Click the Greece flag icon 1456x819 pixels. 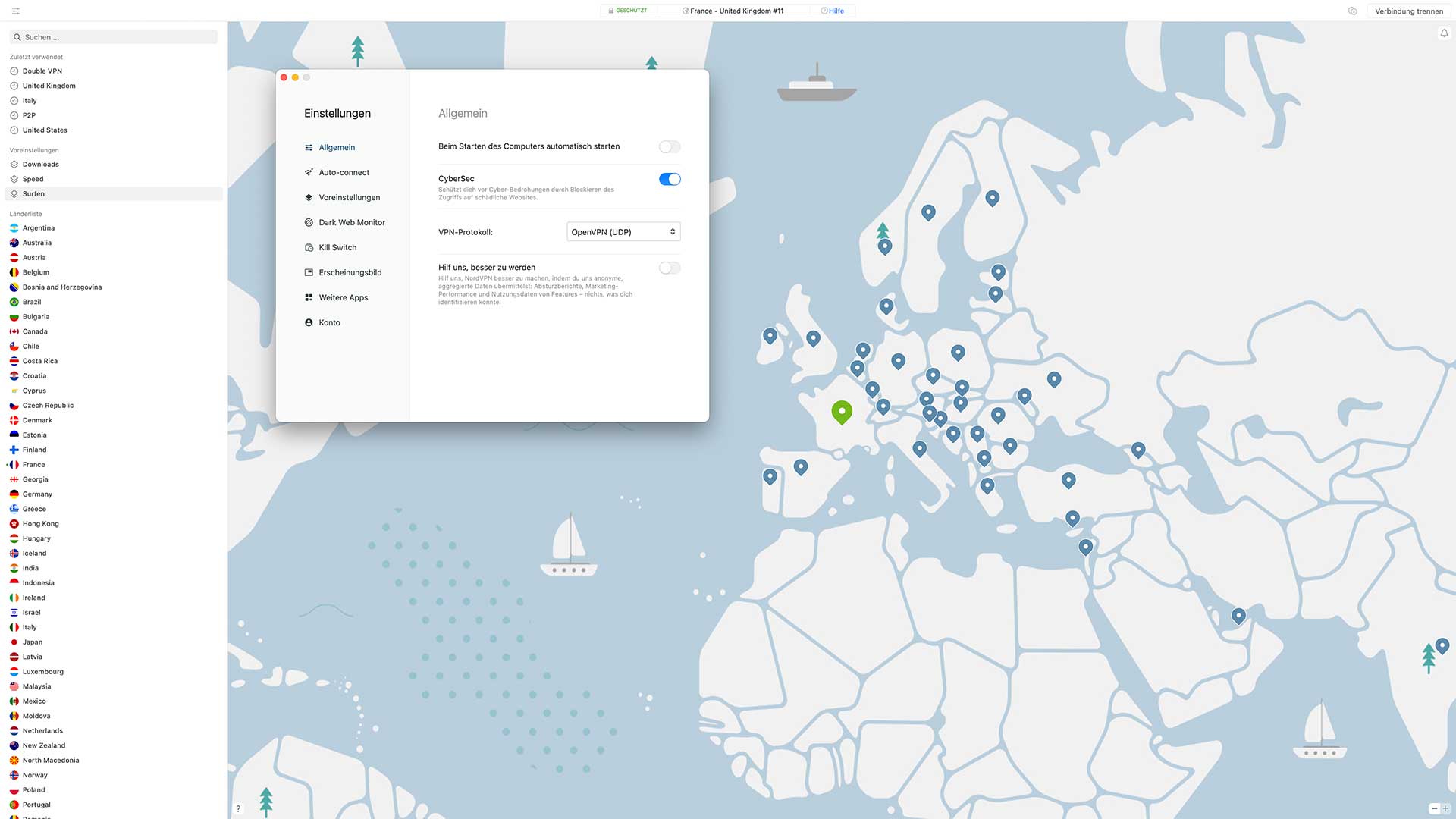(x=14, y=509)
